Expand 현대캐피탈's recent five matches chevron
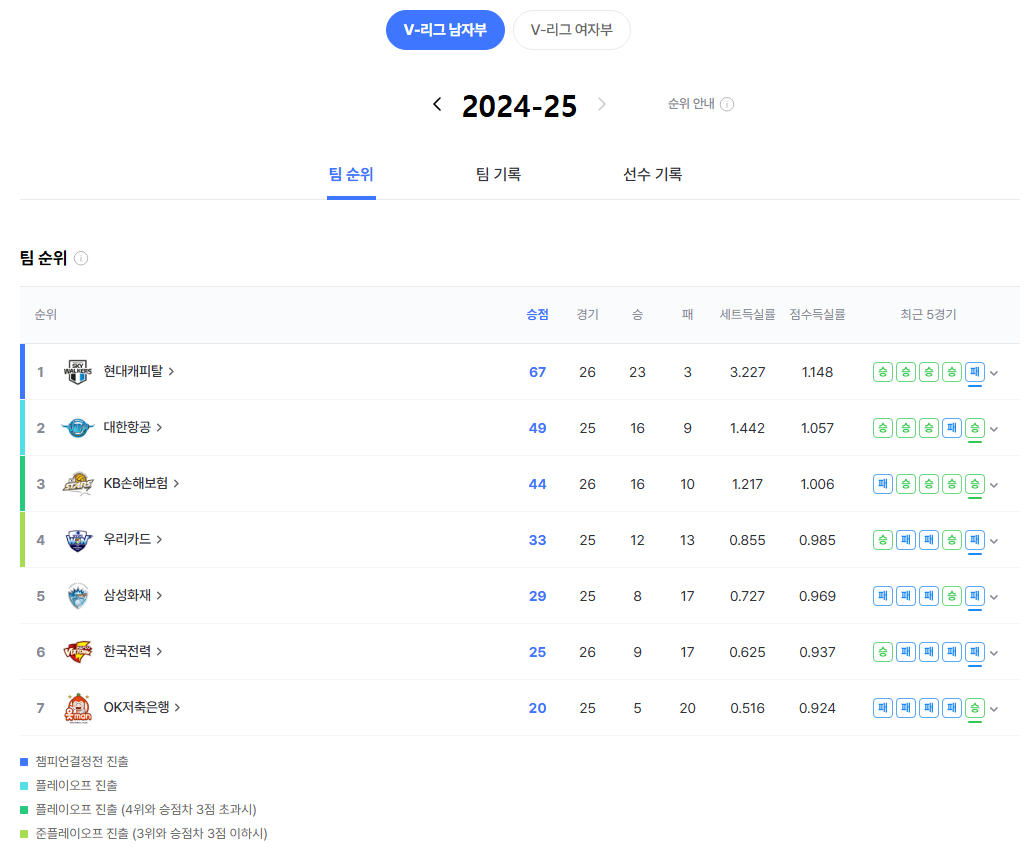This screenshot has height=849, width=1025. click(992, 371)
